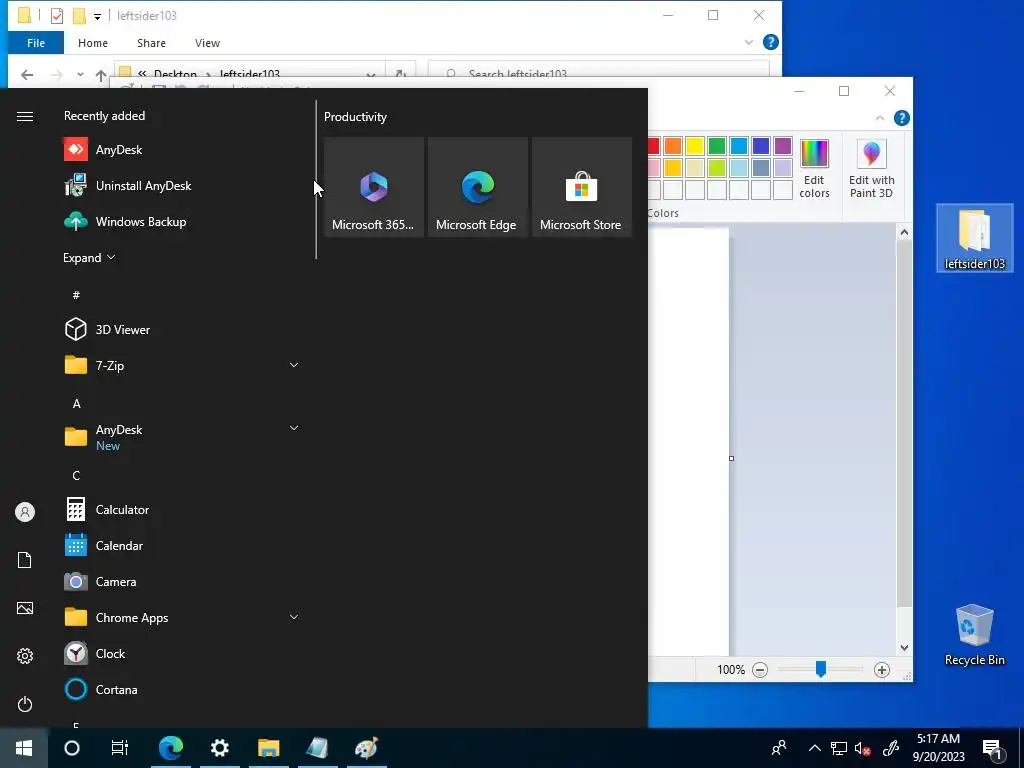Viewport: 1024px width, 768px height.
Task: Collapse Paint ribbon chevron
Action: click(x=880, y=118)
